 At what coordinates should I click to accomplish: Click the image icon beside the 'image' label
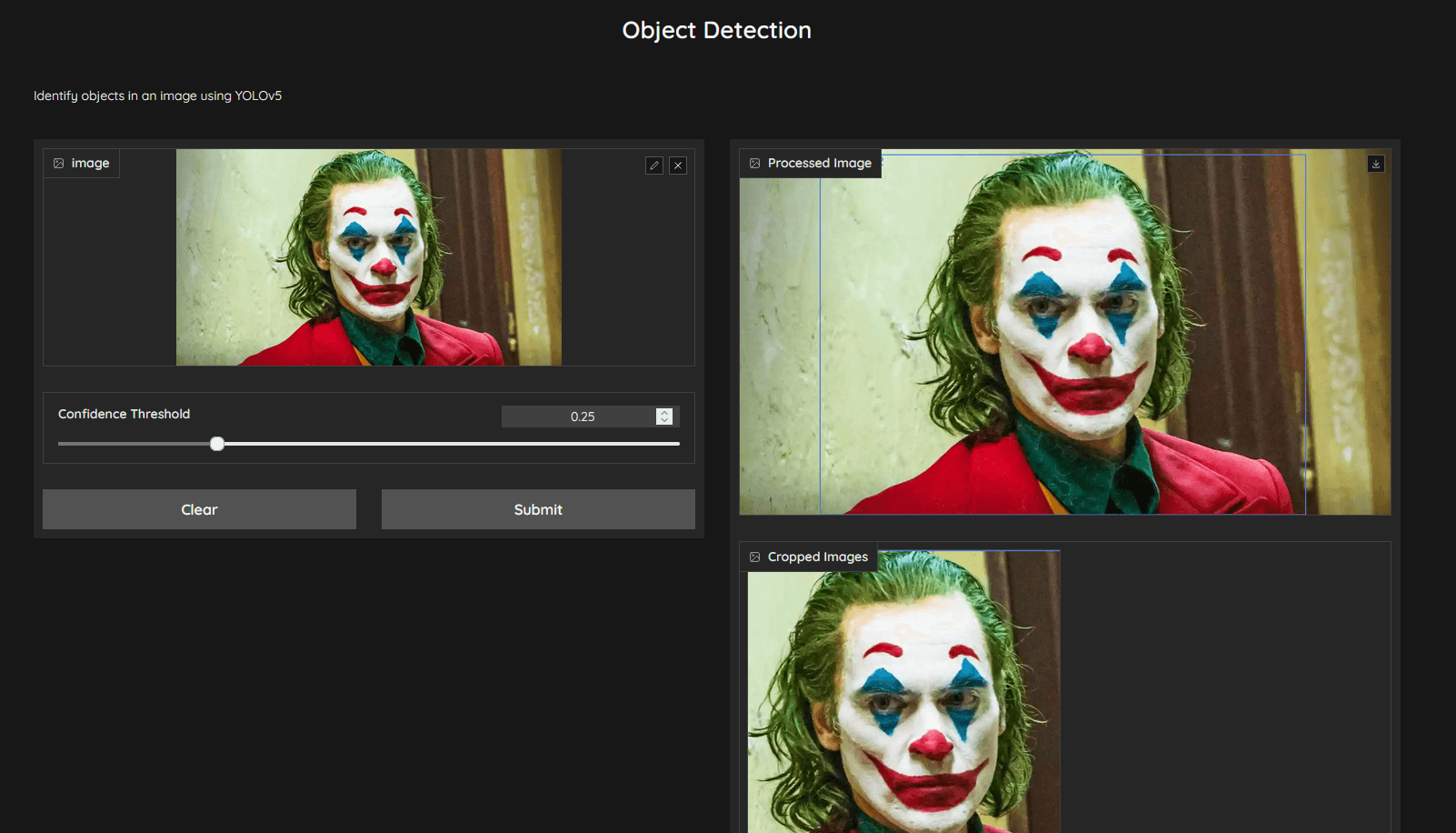[x=59, y=163]
